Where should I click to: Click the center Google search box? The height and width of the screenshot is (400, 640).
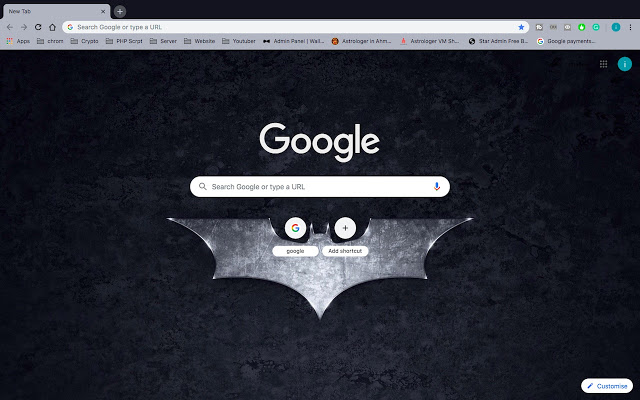coord(315,186)
